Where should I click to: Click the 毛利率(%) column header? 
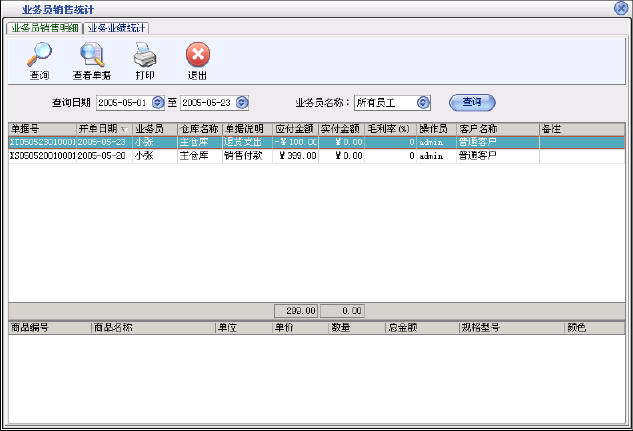pyautogui.click(x=389, y=129)
